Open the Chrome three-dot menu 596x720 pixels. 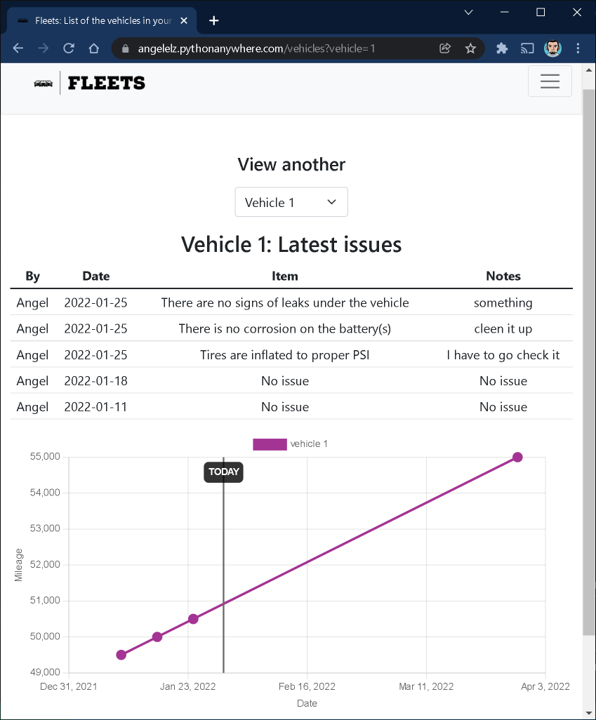coord(578,48)
